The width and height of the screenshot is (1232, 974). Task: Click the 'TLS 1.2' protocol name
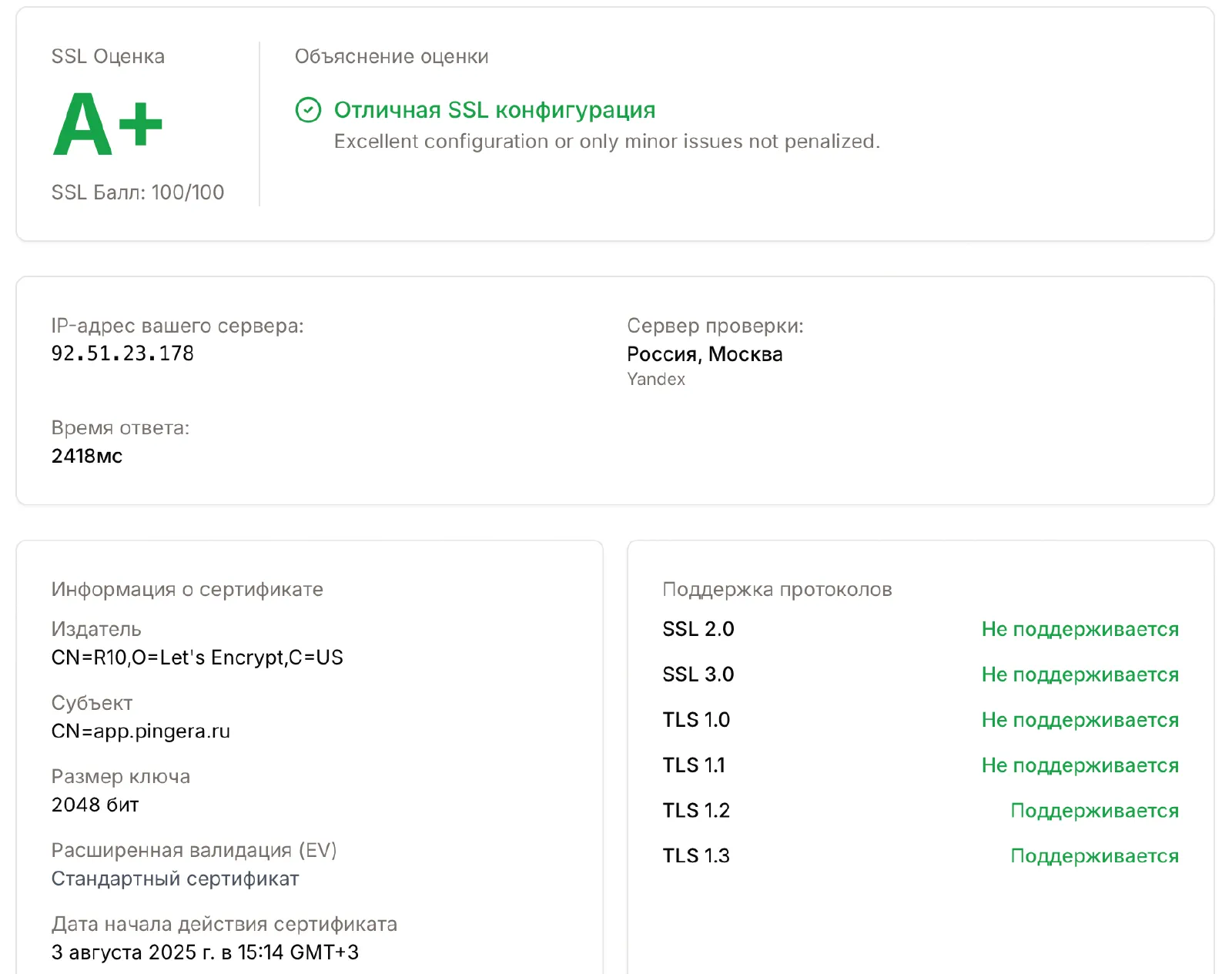(696, 811)
